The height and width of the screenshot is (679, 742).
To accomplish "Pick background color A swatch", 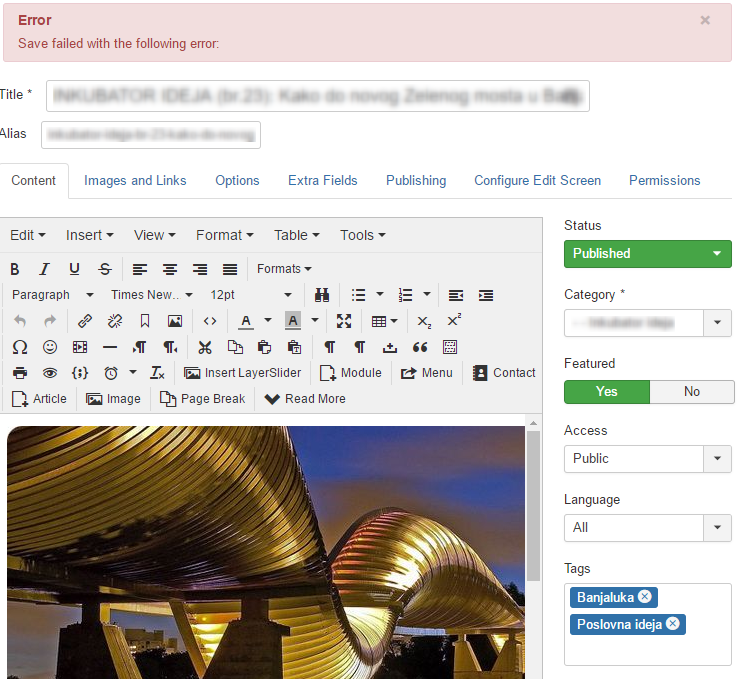I will (x=293, y=321).
